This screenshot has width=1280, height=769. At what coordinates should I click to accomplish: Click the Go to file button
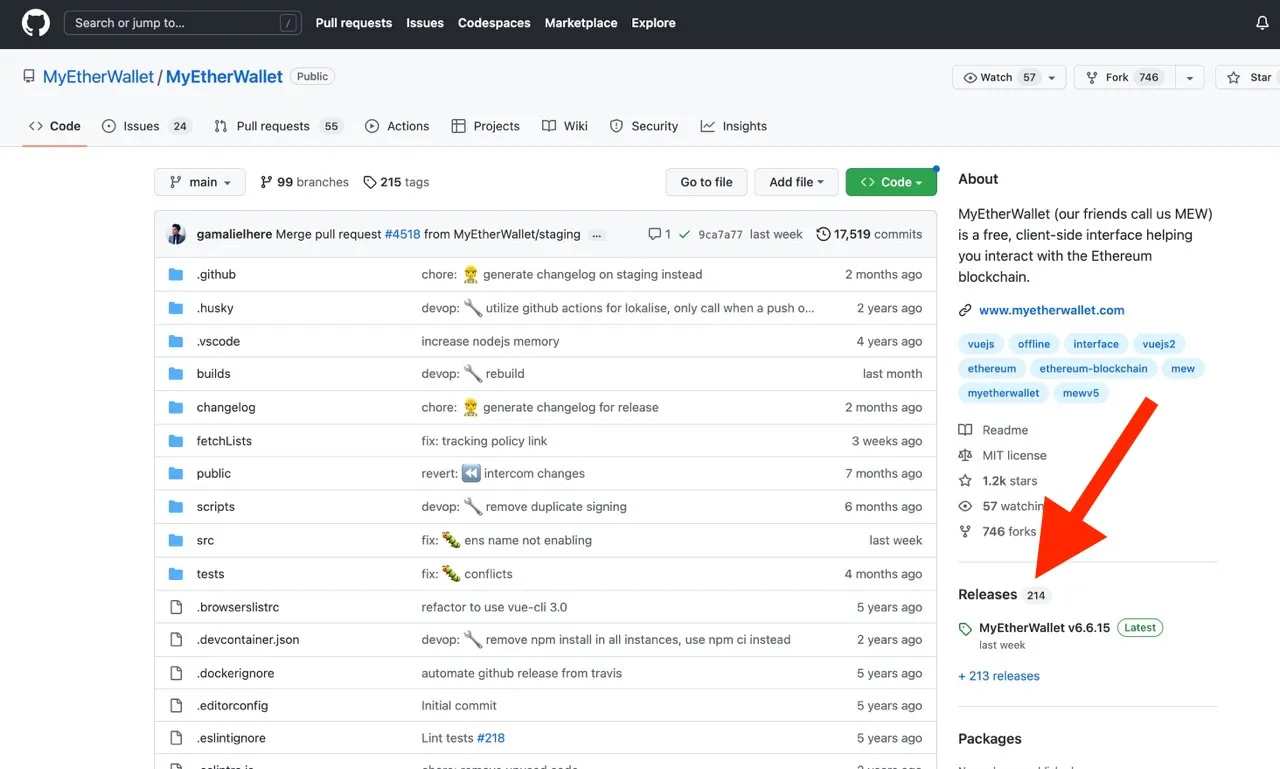tap(706, 182)
